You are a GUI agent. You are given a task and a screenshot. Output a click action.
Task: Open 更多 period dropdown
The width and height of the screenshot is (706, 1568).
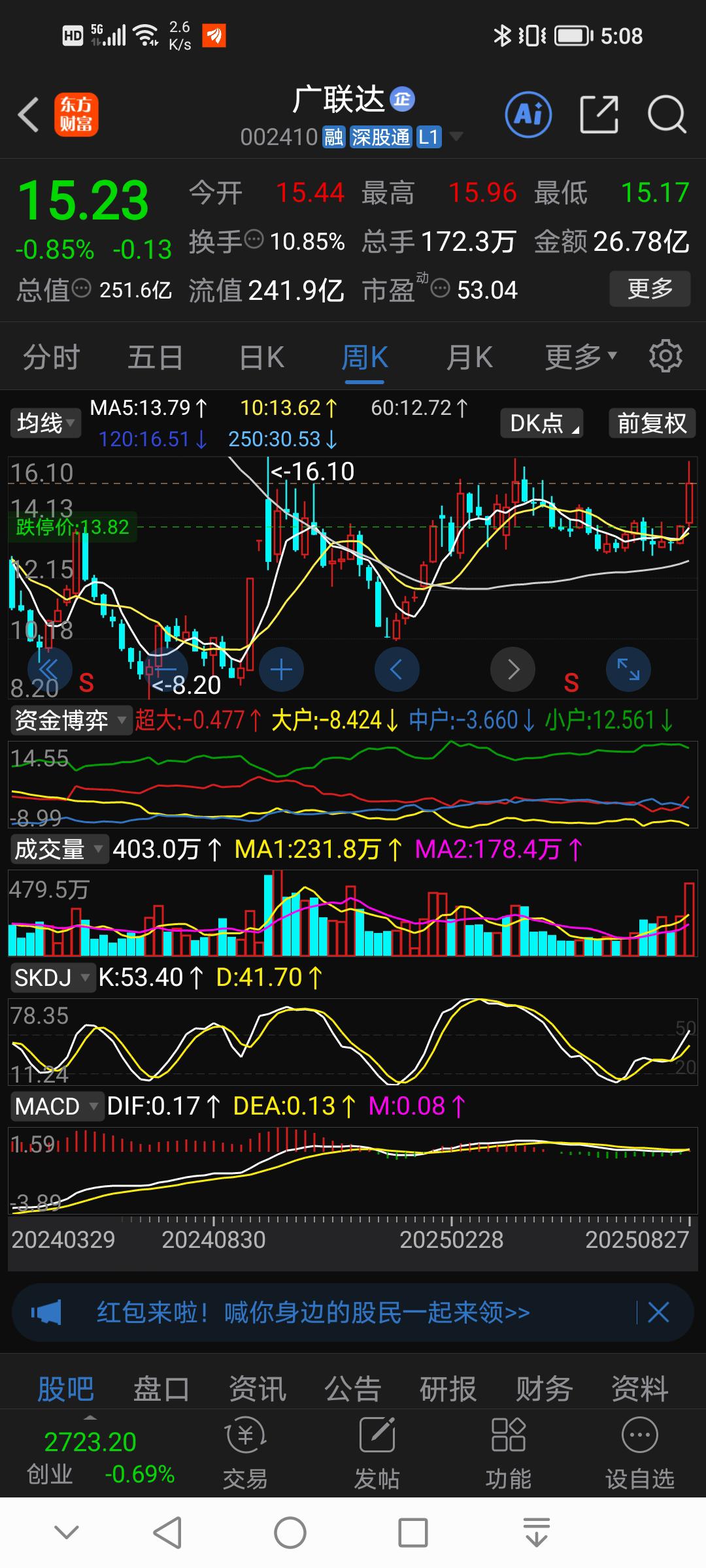tap(581, 357)
